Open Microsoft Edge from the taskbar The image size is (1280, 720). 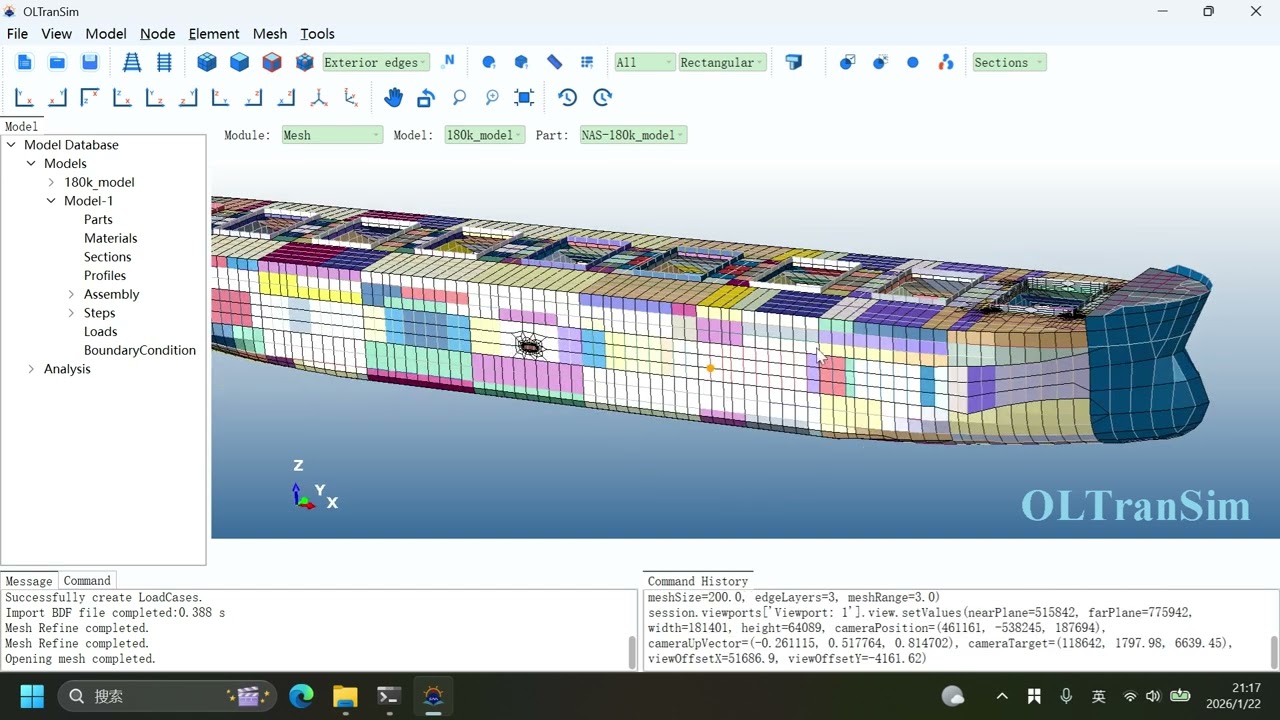pyautogui.click(x=301, y=696)
